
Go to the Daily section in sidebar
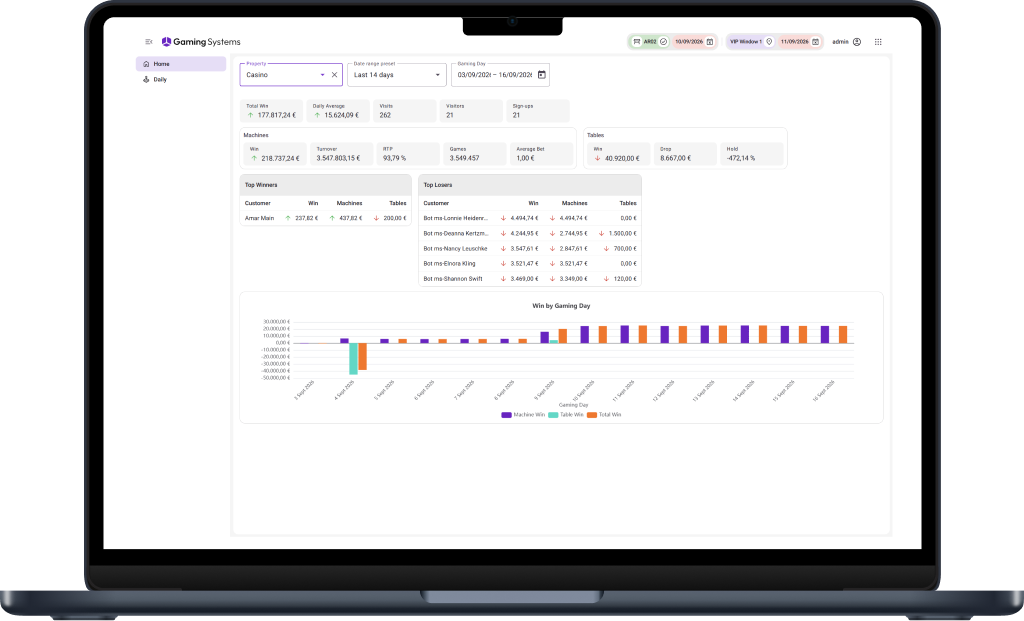coord(181,80)
